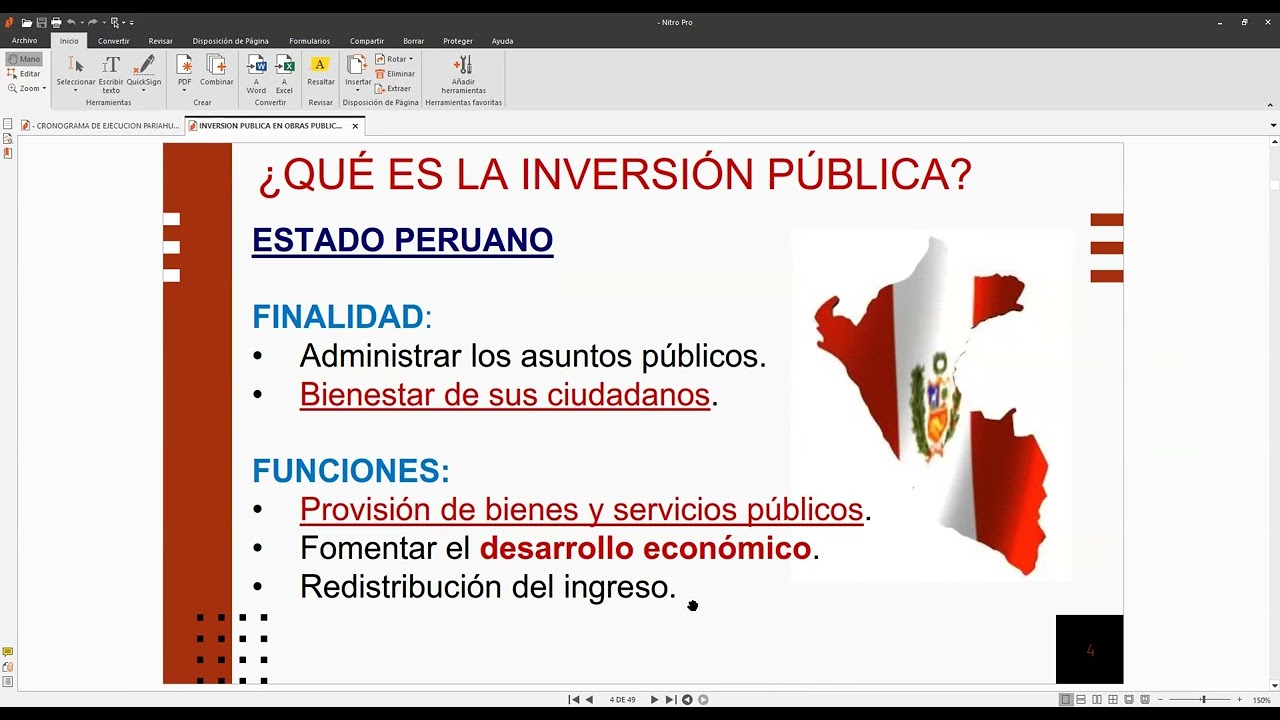Open the comments panel icon at bottom left
The image size is (1280, 720).
pyautogui.click(x=8, y=652)
